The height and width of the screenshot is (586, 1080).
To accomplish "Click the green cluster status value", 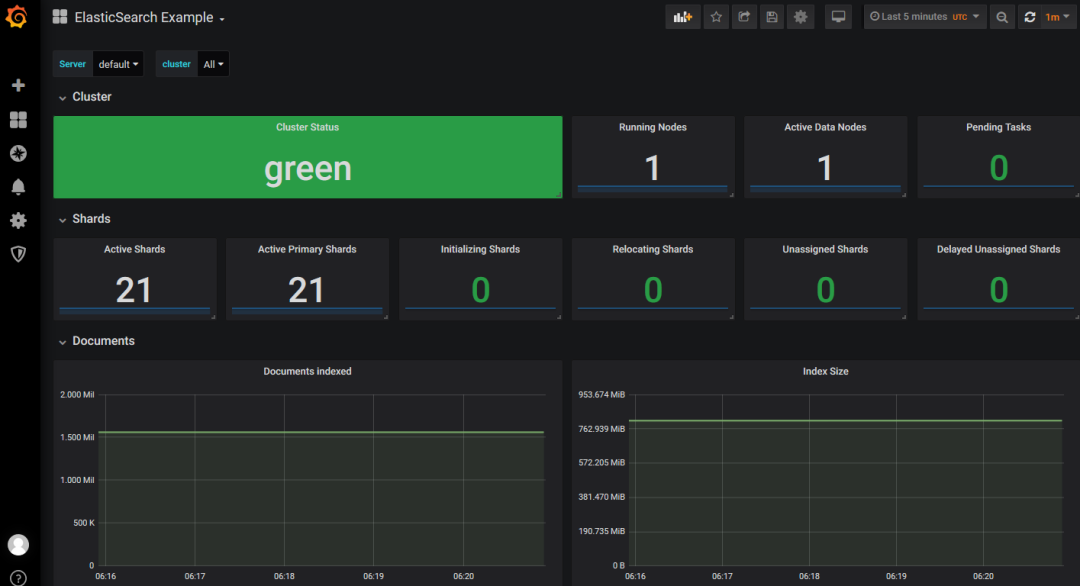I will click(x=308, y=169).
